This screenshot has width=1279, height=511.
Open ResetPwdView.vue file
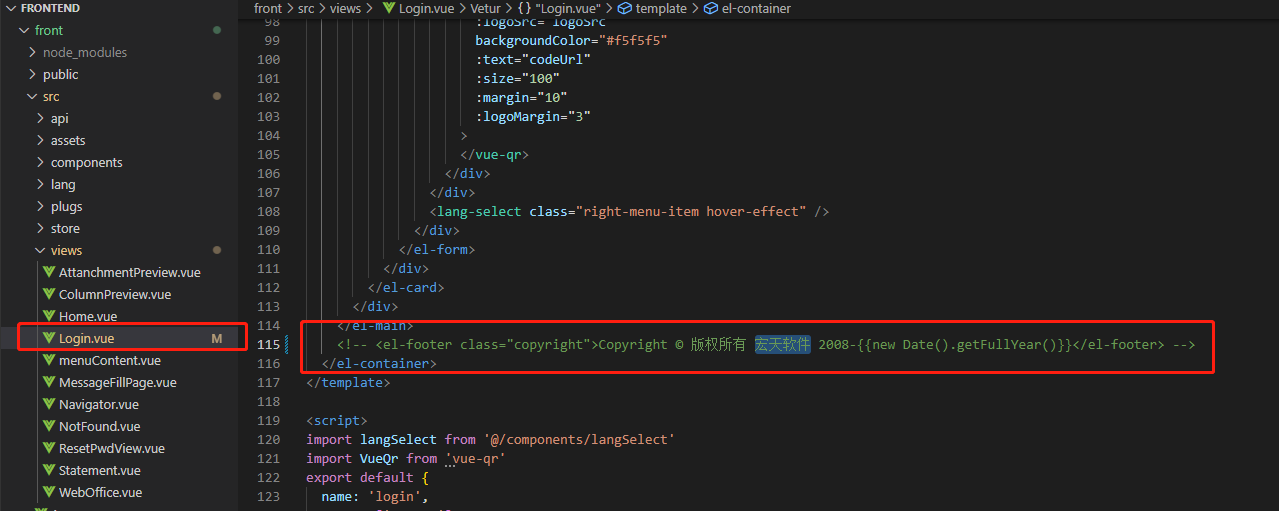(x=112, y=448)
